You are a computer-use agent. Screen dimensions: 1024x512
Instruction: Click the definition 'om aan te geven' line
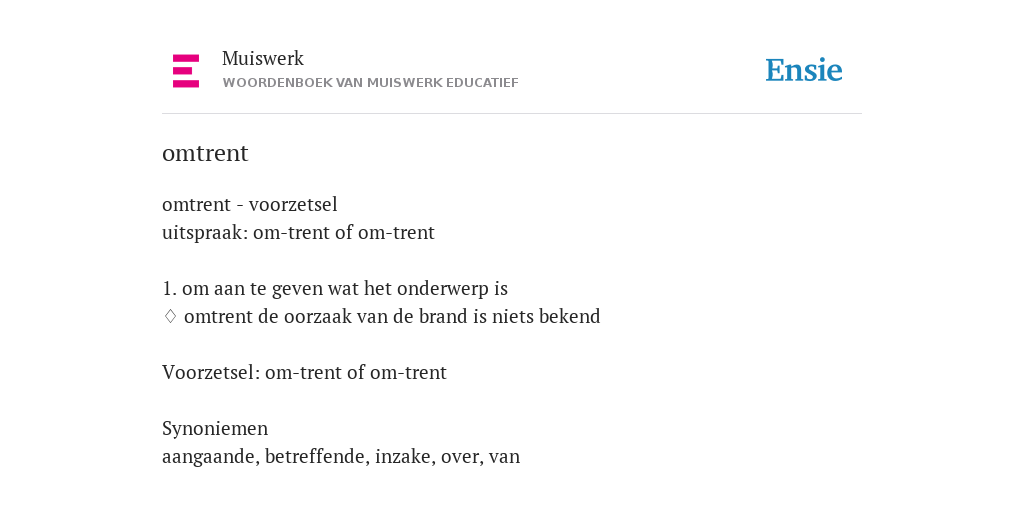click(335, 289)
